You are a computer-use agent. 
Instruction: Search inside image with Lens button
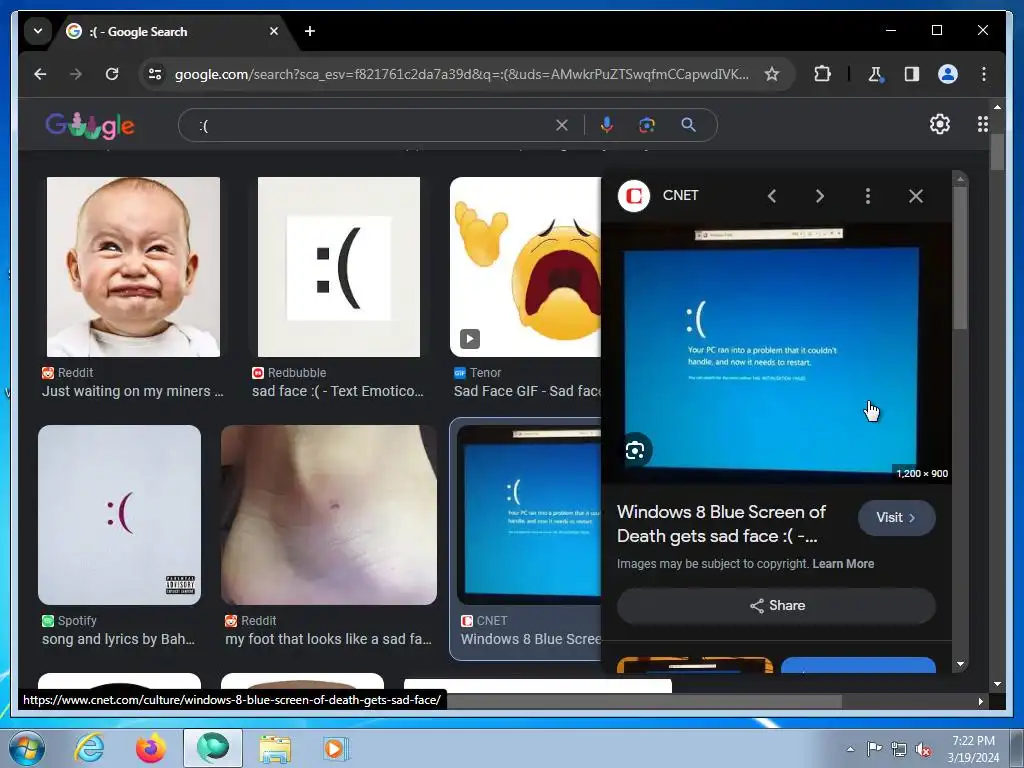634,450
